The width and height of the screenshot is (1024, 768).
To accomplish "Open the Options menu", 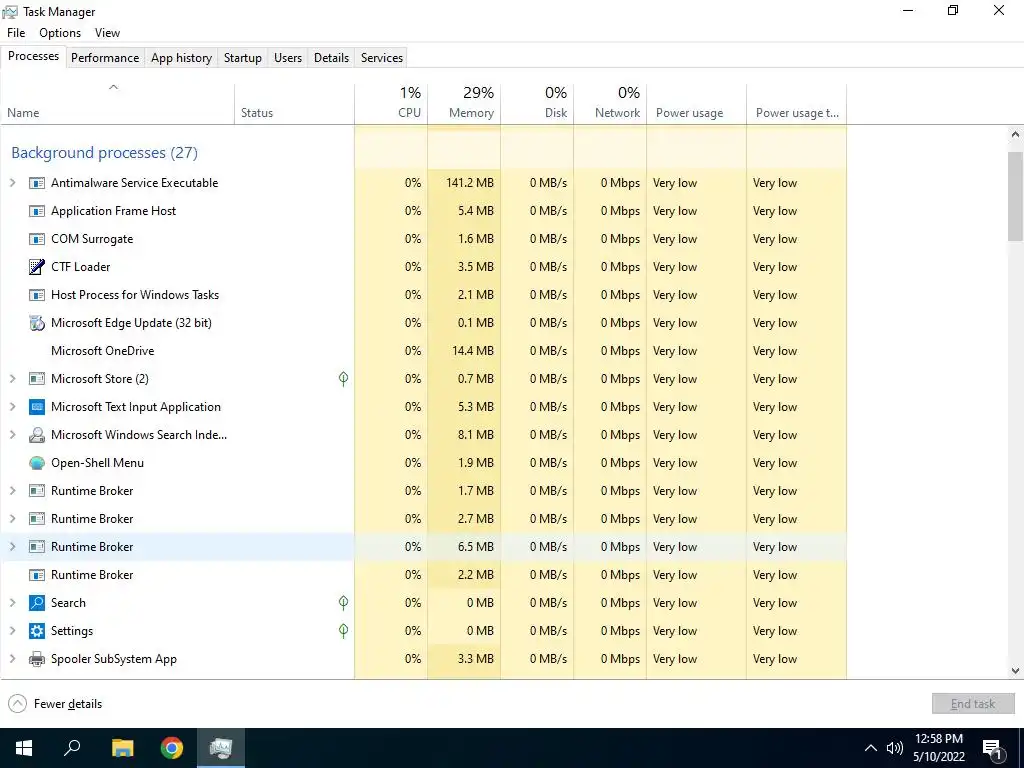I will point(60,33).
